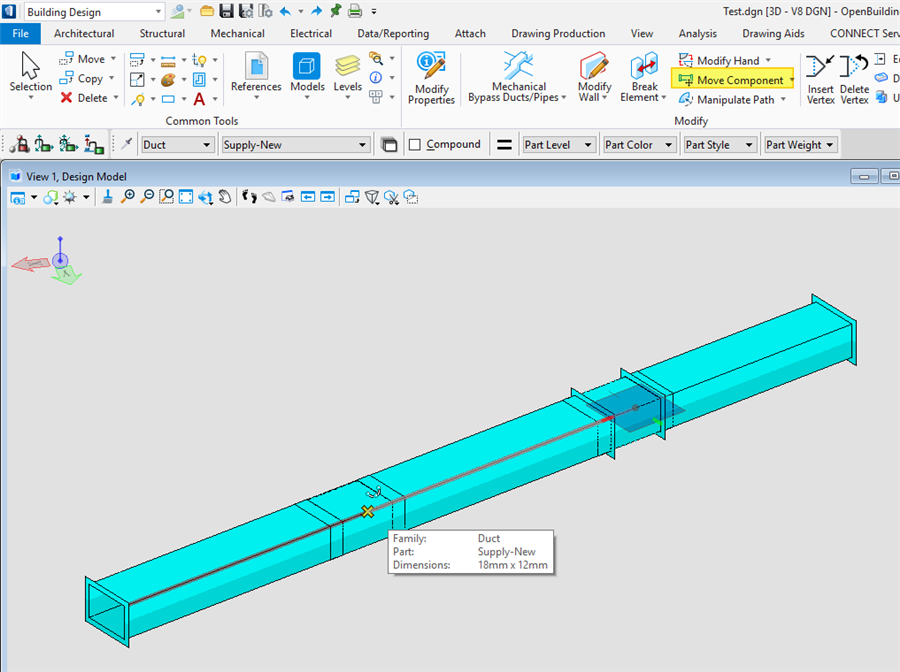Screen dimensions: 900x672
Task: Expand the Supply-New part dropdown
Action: pyautogui.click(x=295, y=145)
